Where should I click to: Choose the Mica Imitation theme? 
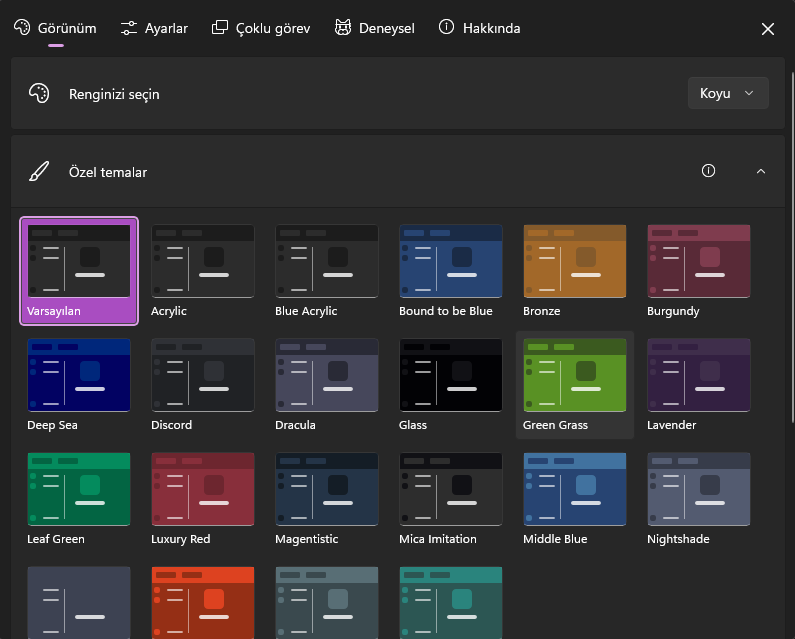[451, 500]
